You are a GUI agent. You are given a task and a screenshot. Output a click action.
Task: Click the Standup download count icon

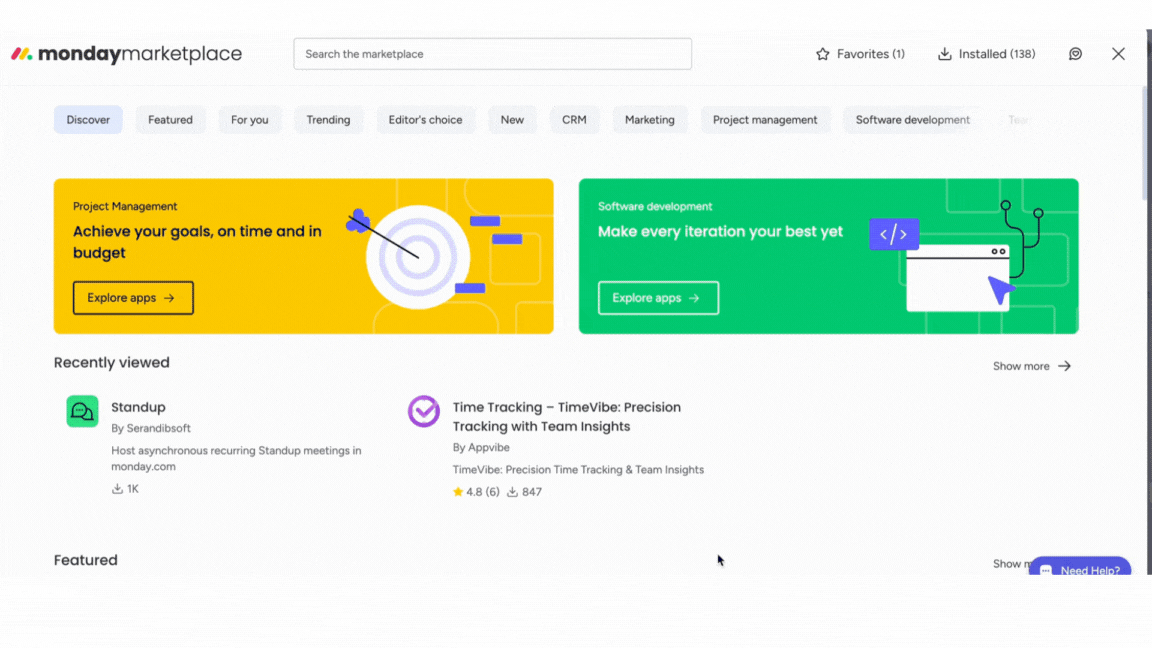pos(118,489)
